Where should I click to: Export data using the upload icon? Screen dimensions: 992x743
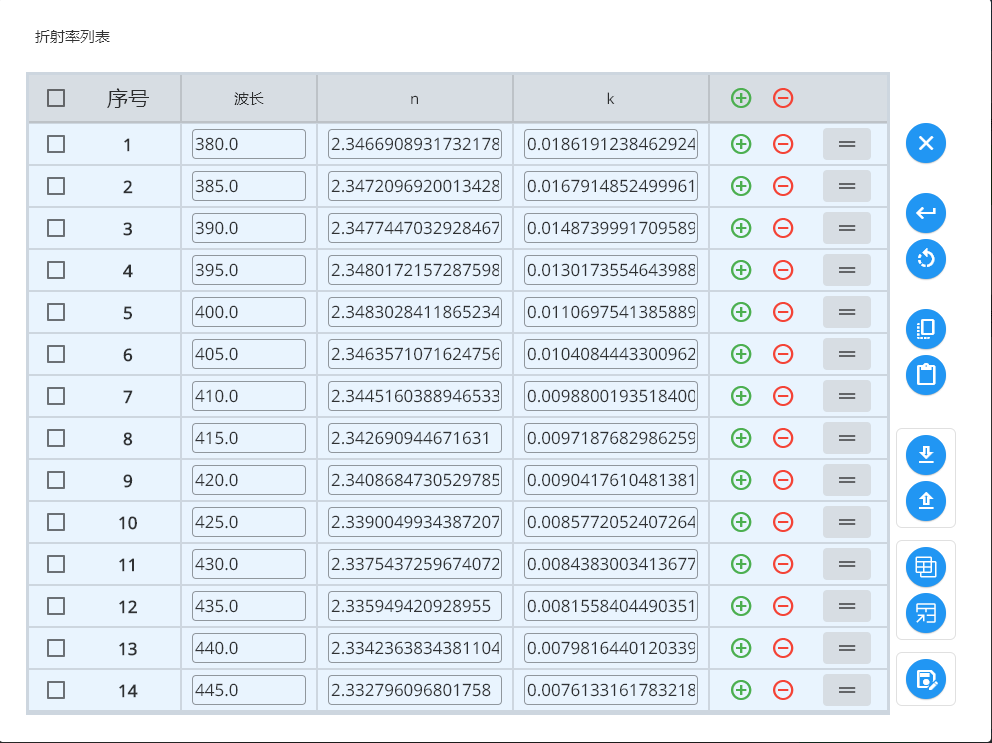pyautogui.click(x=925, y=501)
